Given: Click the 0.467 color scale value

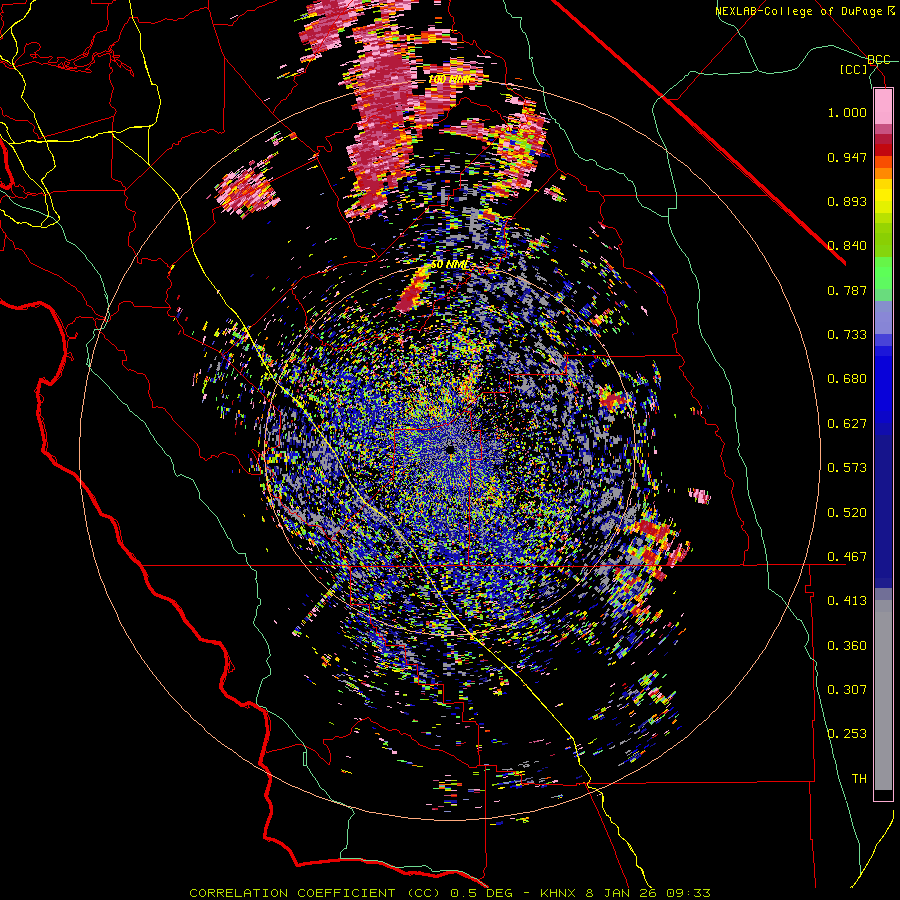Looking at the screenshot, I should tap(847, 557).
